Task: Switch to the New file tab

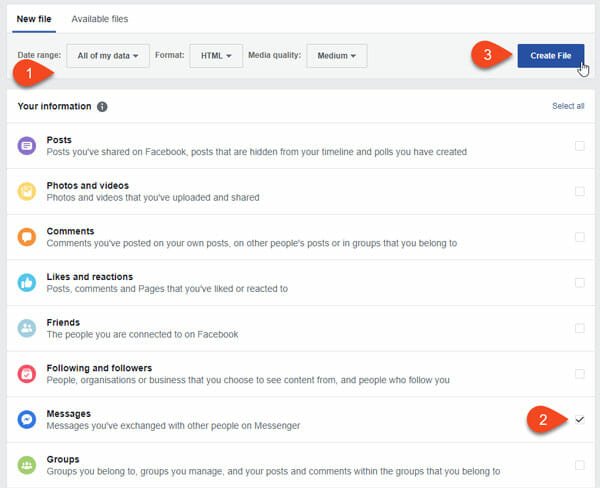Action: point(34,19)
